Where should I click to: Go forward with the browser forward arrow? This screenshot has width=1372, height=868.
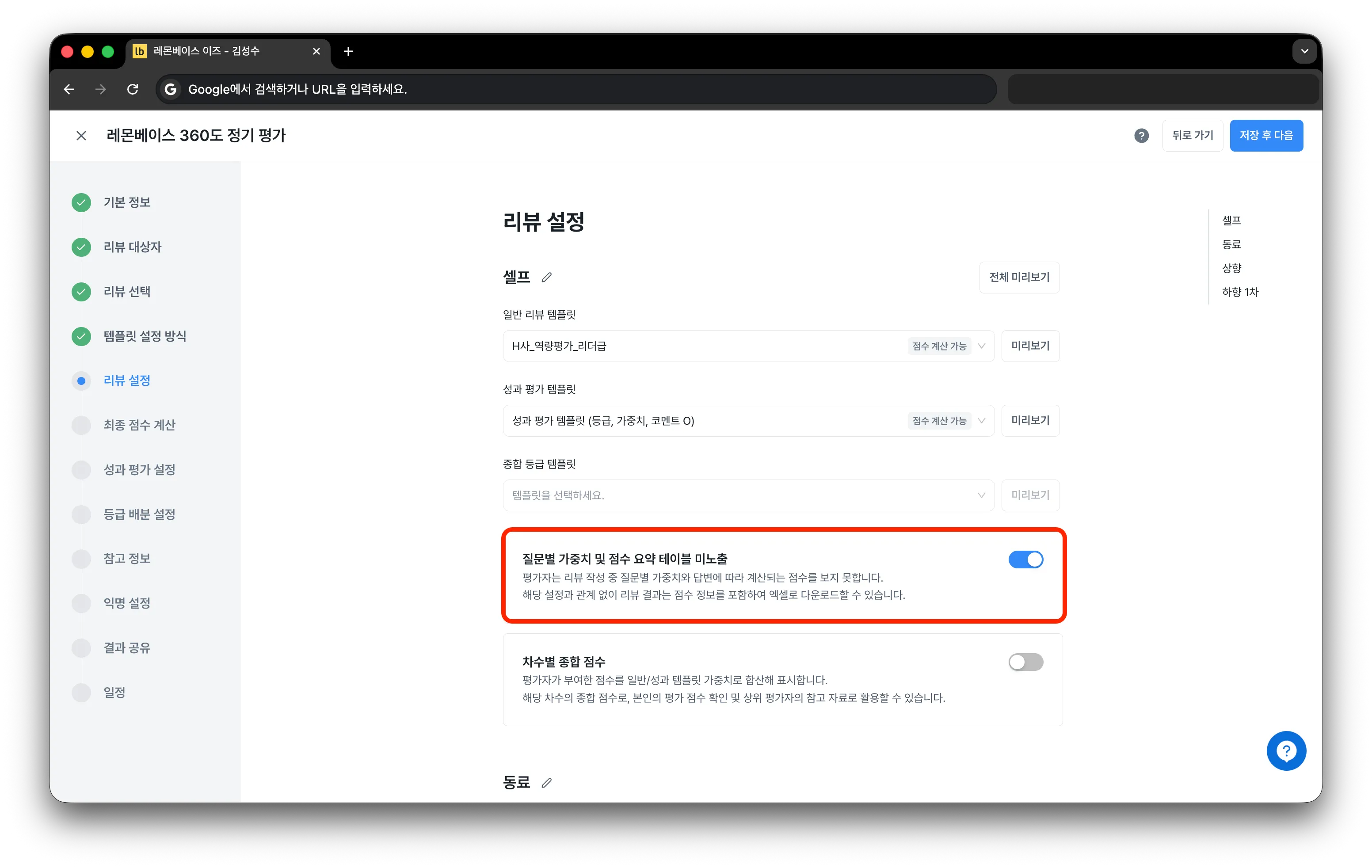click(101, 89)
